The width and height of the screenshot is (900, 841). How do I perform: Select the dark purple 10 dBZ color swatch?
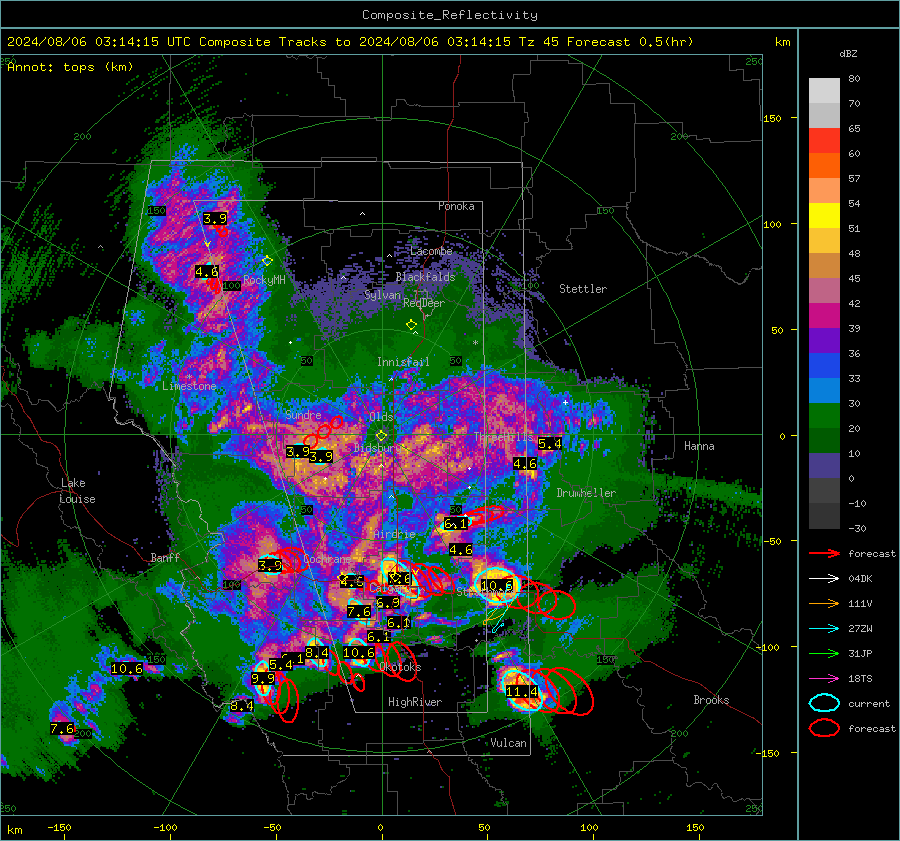pyautogui.click(x=824, y=466)
